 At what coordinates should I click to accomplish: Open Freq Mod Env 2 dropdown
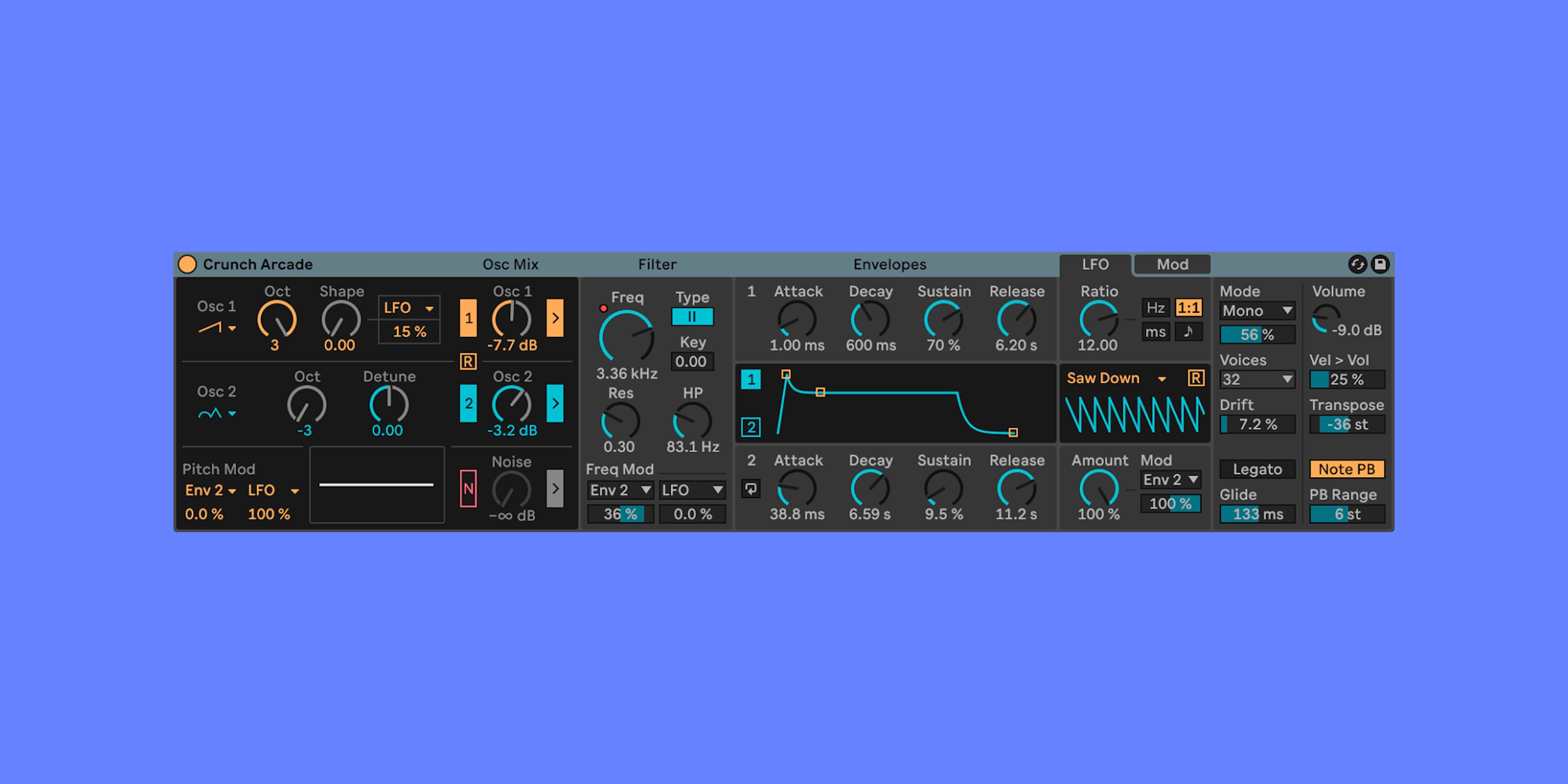point(620,490)
